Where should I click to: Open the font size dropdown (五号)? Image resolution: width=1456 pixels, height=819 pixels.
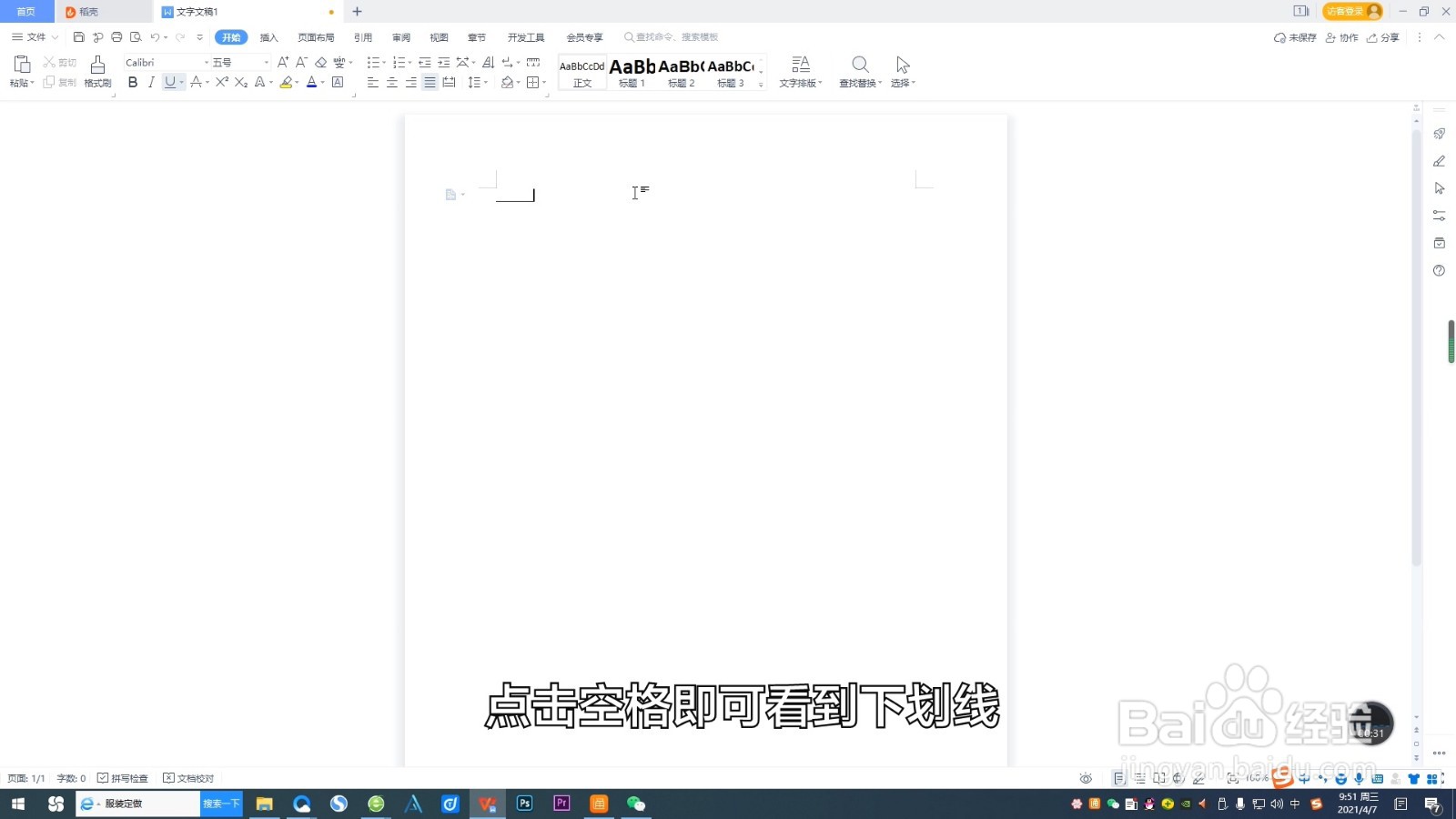coord(266,63)
